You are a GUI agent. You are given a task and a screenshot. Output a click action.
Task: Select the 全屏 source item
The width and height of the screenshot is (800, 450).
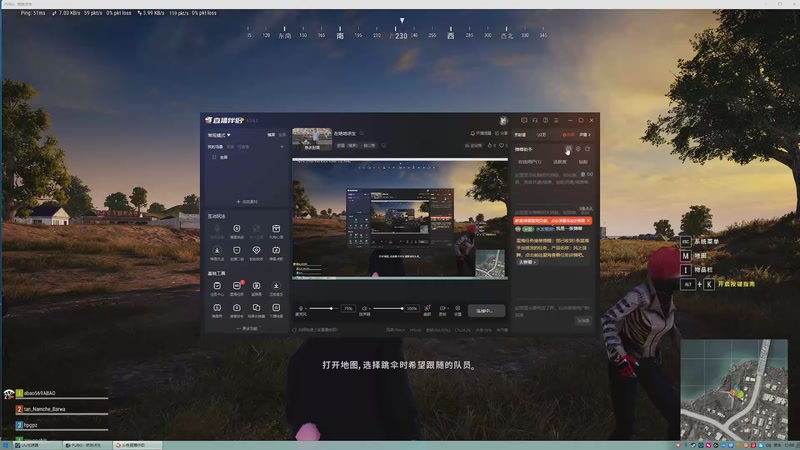pos(220,157)
